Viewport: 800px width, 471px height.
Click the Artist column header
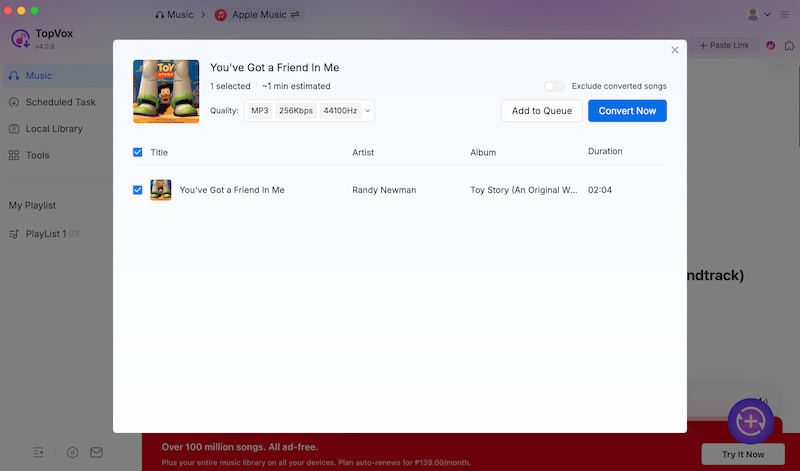click(x=363, y=153)
